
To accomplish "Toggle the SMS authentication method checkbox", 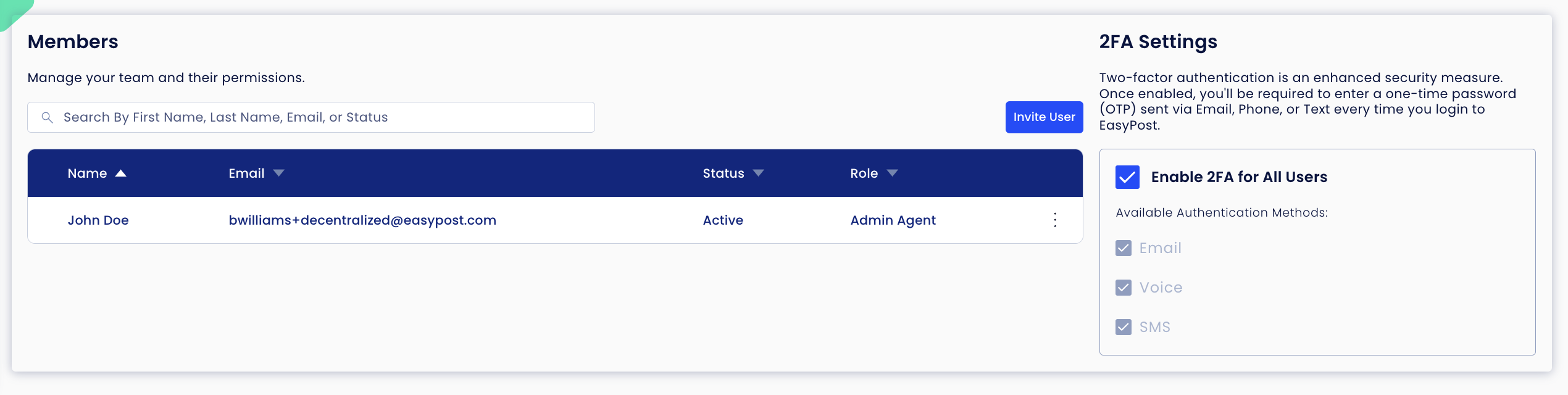I will (x=1124, y=327).
